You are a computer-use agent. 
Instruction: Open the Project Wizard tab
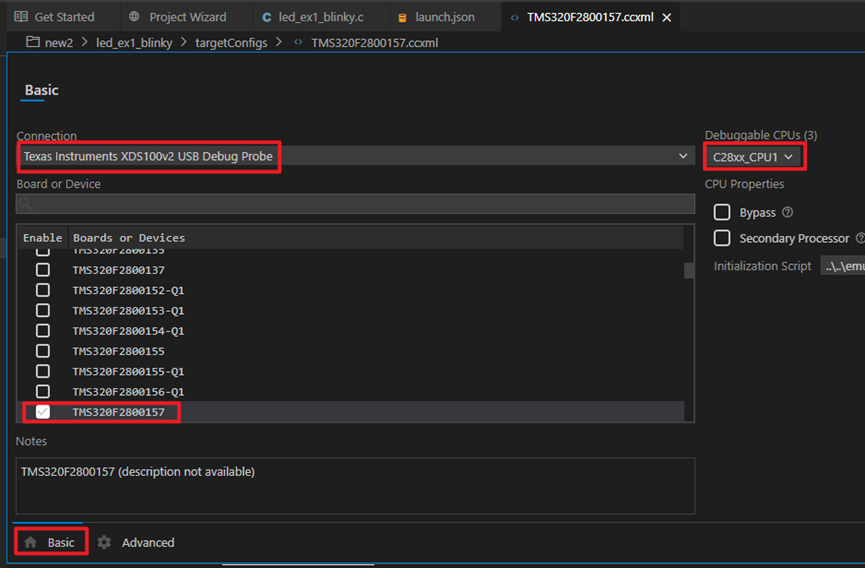pos(188,17)
